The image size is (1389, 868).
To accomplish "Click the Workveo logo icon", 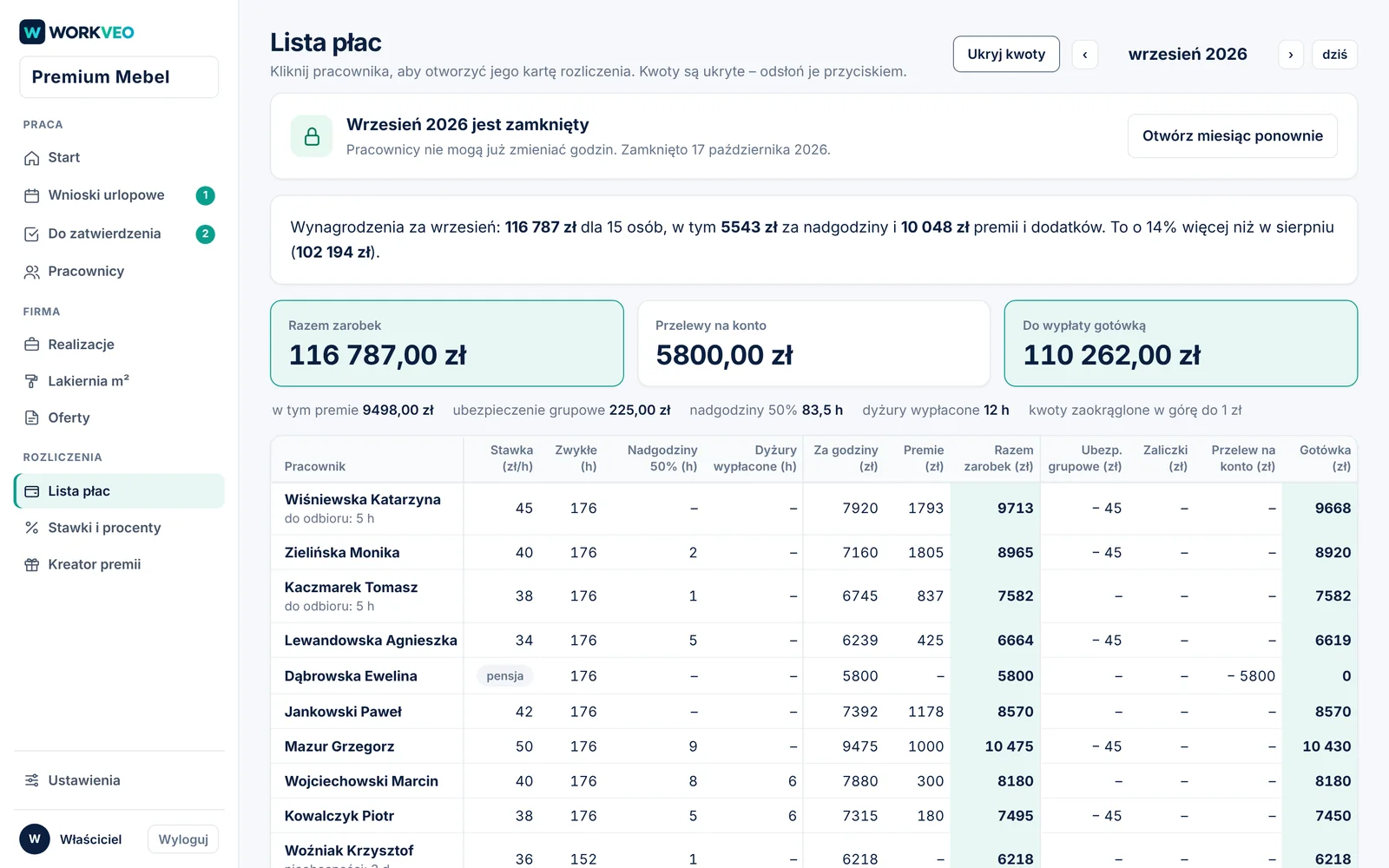I will tap(32, 32).
